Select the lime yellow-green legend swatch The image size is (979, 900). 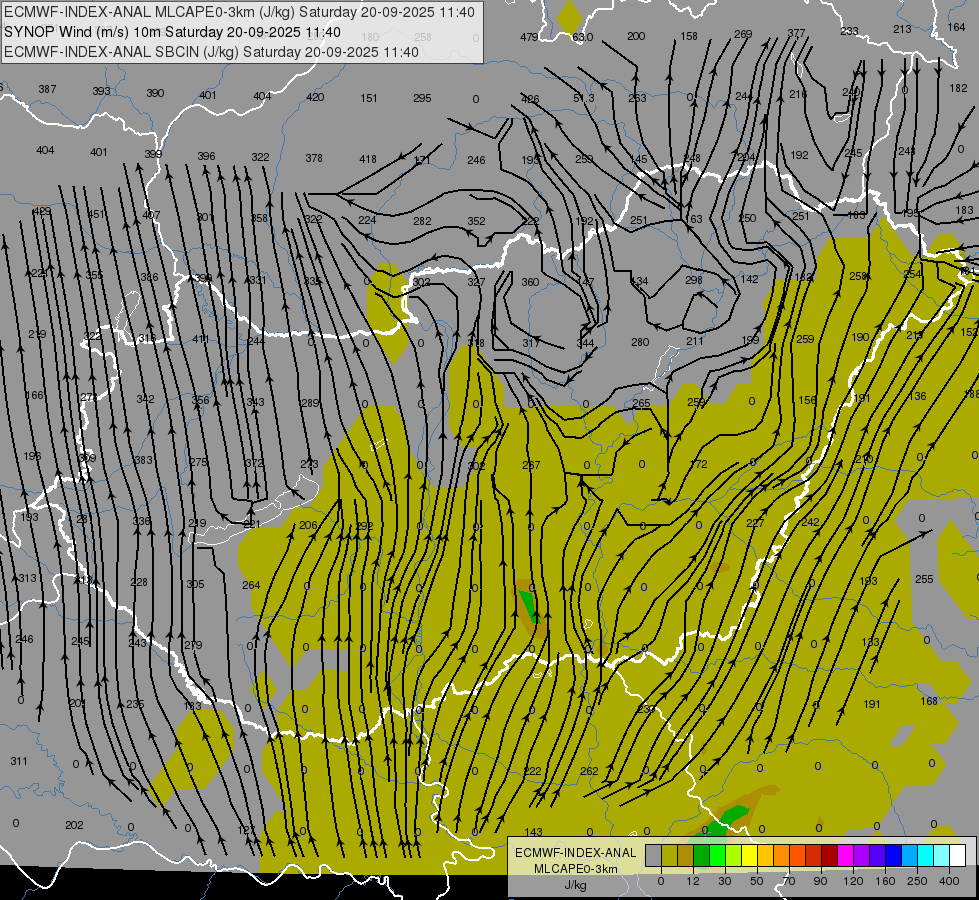[734, 855]
